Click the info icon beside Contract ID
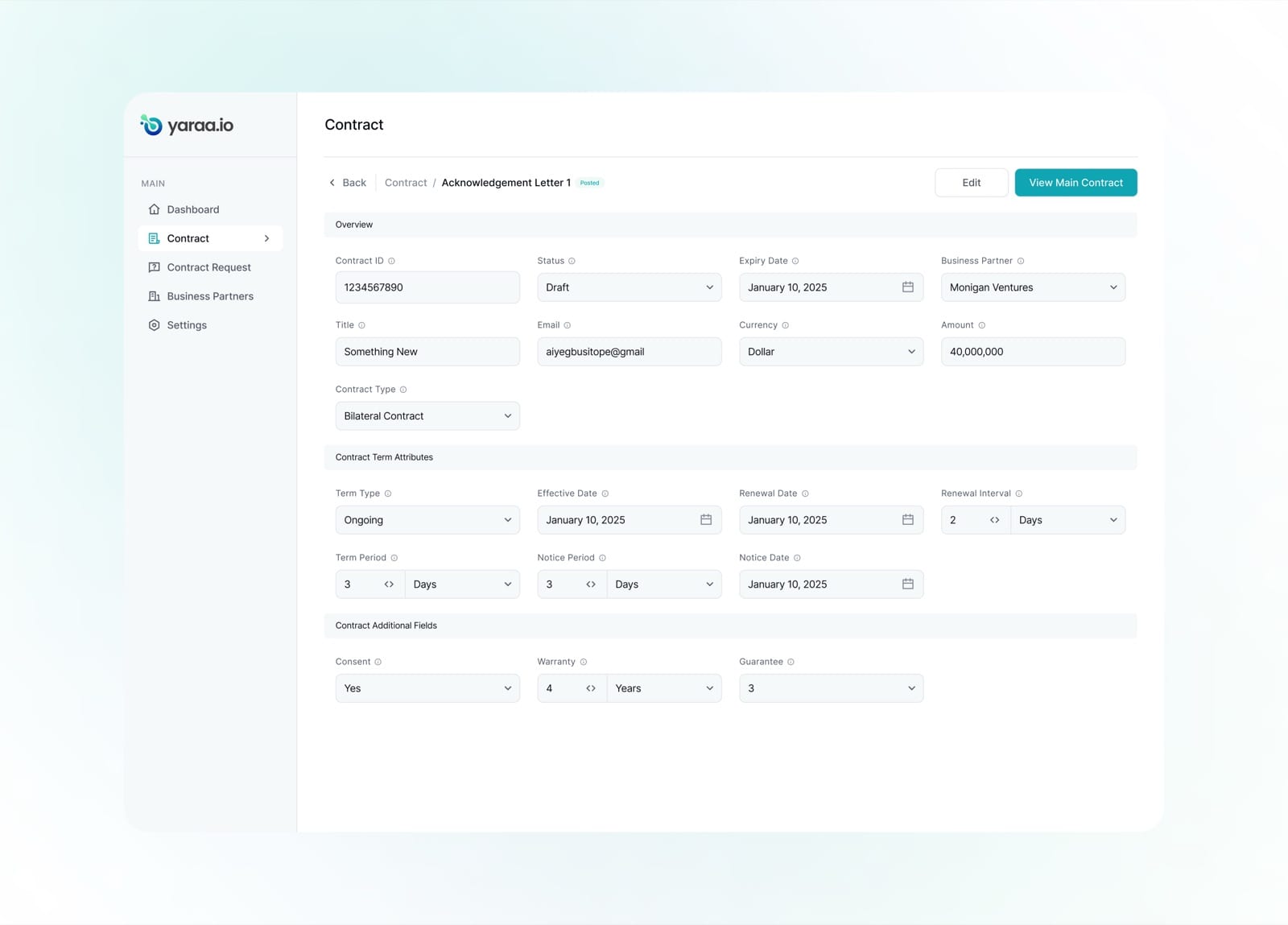The image size is (1288, 925). (x=392, y=261)
